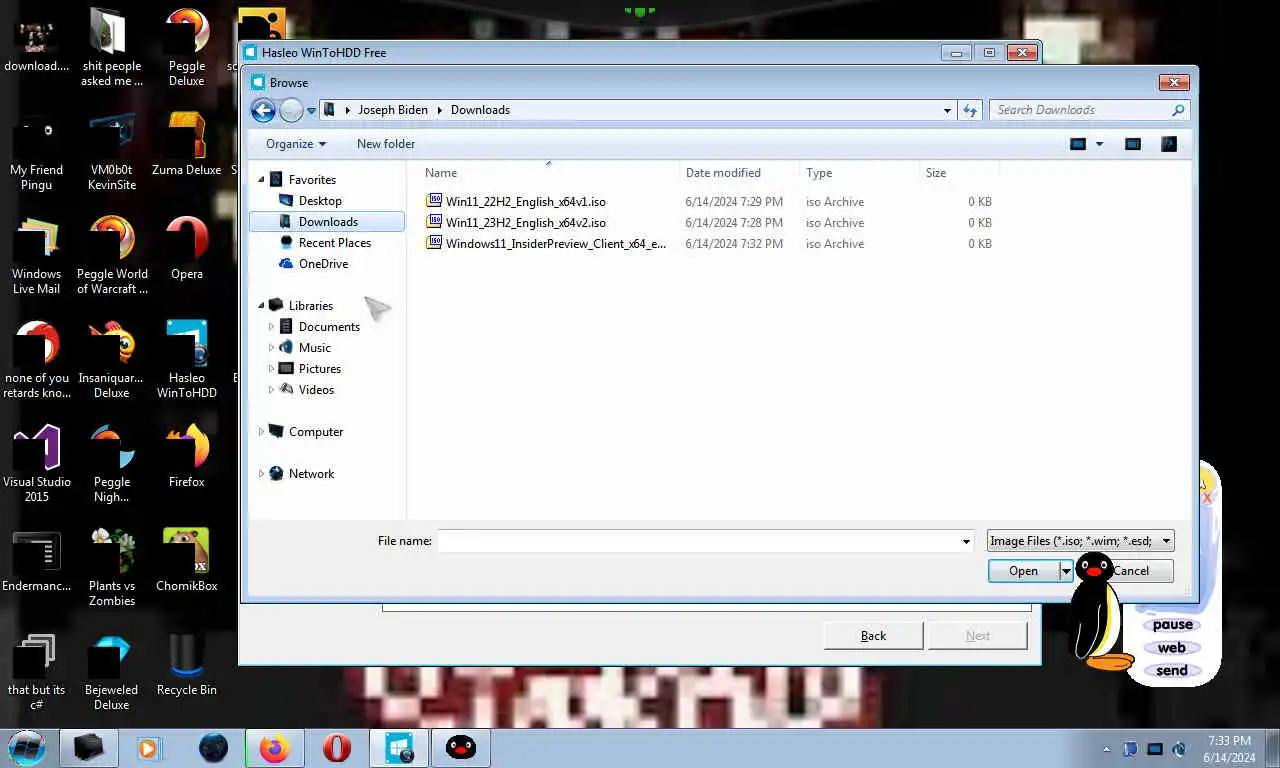Show the preview pane
Image resolution: width=1280 pixels, height=768 pixels.
(x=1132, y=144)
